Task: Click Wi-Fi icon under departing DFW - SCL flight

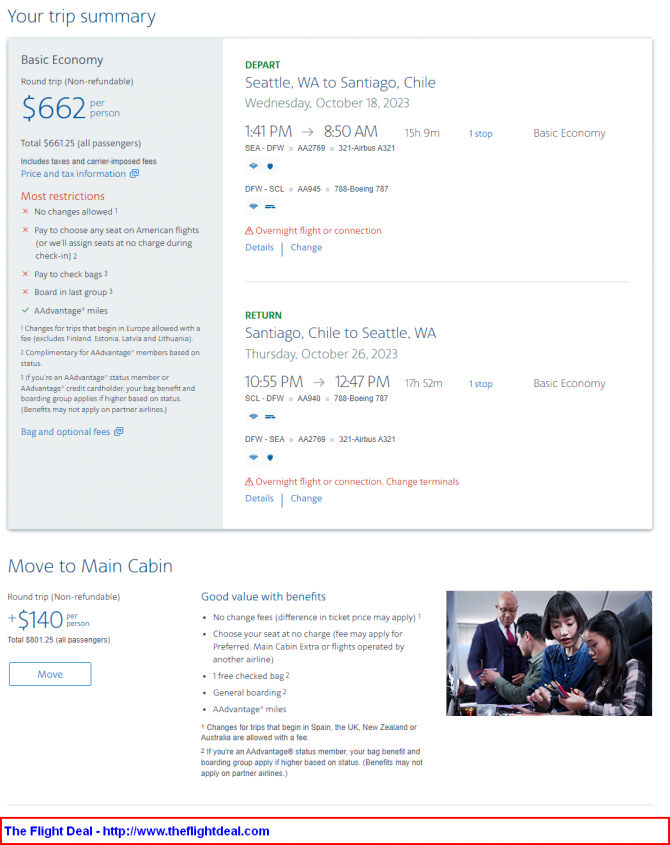Action: [x=253, y=206]
